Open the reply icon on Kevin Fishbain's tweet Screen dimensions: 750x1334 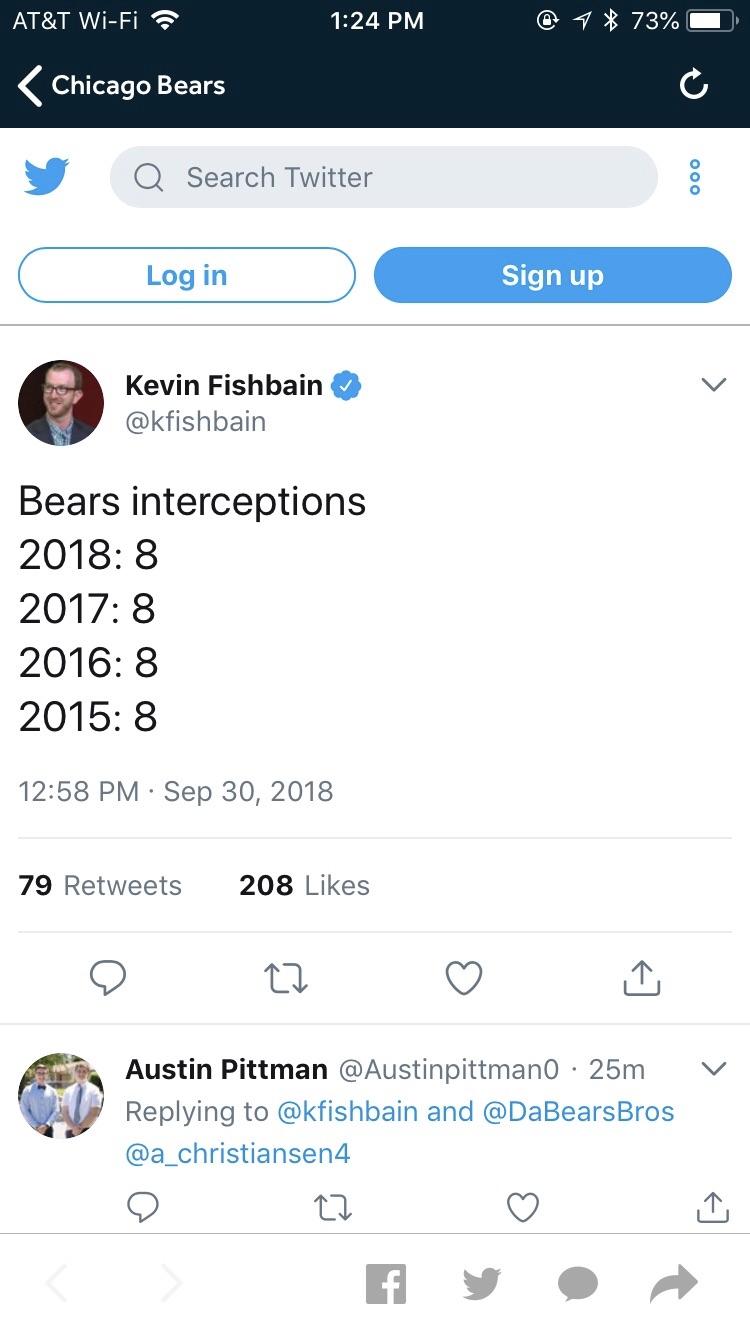pyautogui.click(x=108, y=978)
